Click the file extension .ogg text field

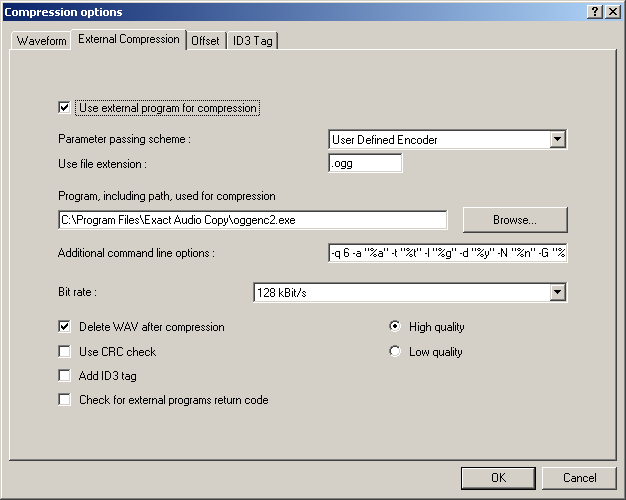coord(365,163)
